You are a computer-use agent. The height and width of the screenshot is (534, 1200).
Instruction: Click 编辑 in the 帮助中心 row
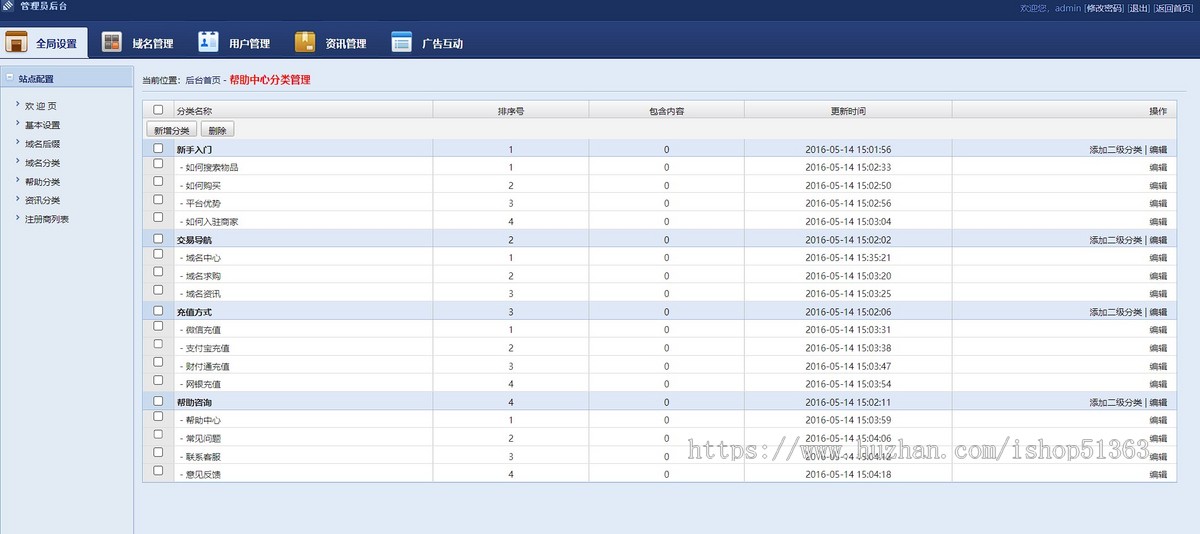tap(1158, 420)
